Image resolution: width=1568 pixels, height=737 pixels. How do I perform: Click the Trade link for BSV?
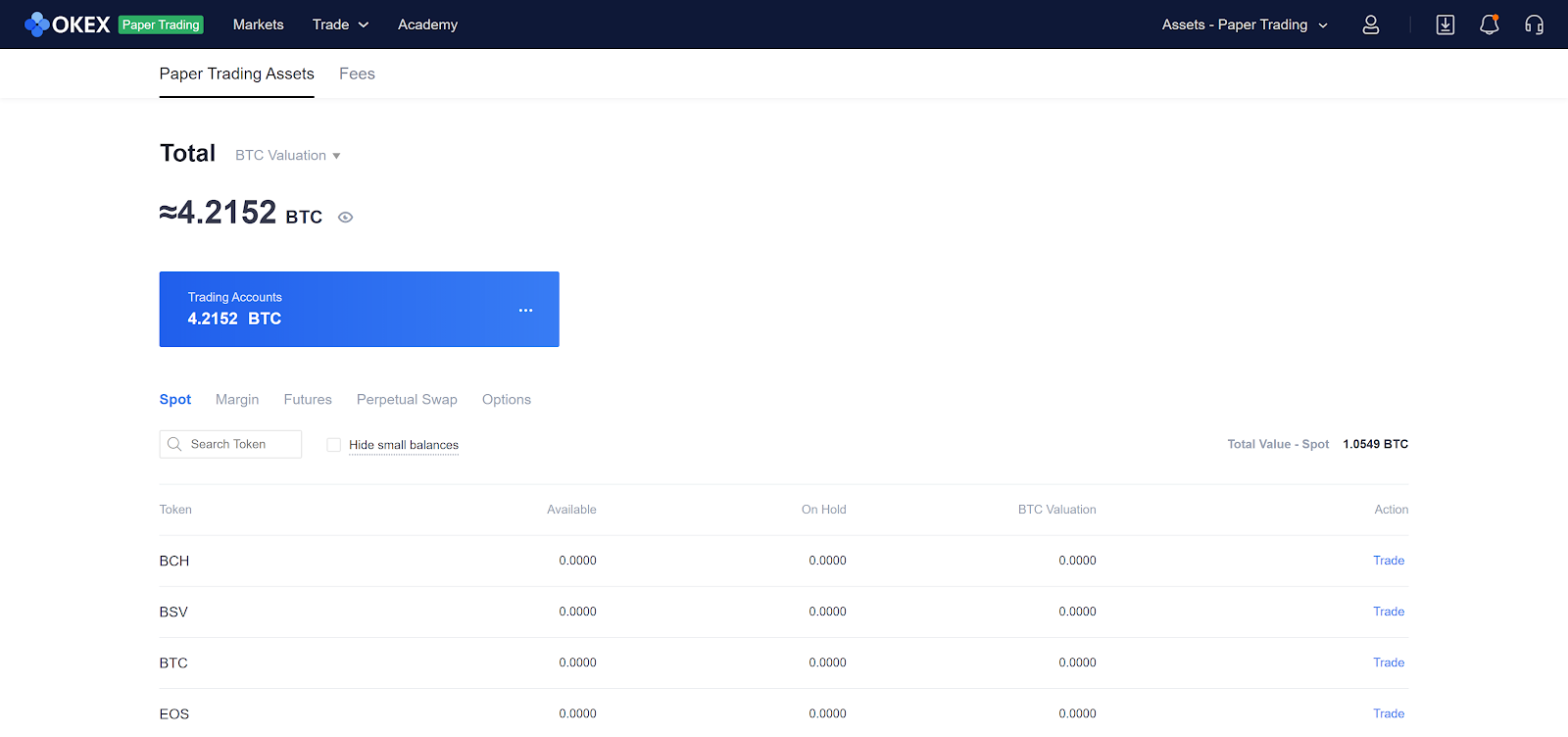pyautogui.click(x=1388, y=612)
